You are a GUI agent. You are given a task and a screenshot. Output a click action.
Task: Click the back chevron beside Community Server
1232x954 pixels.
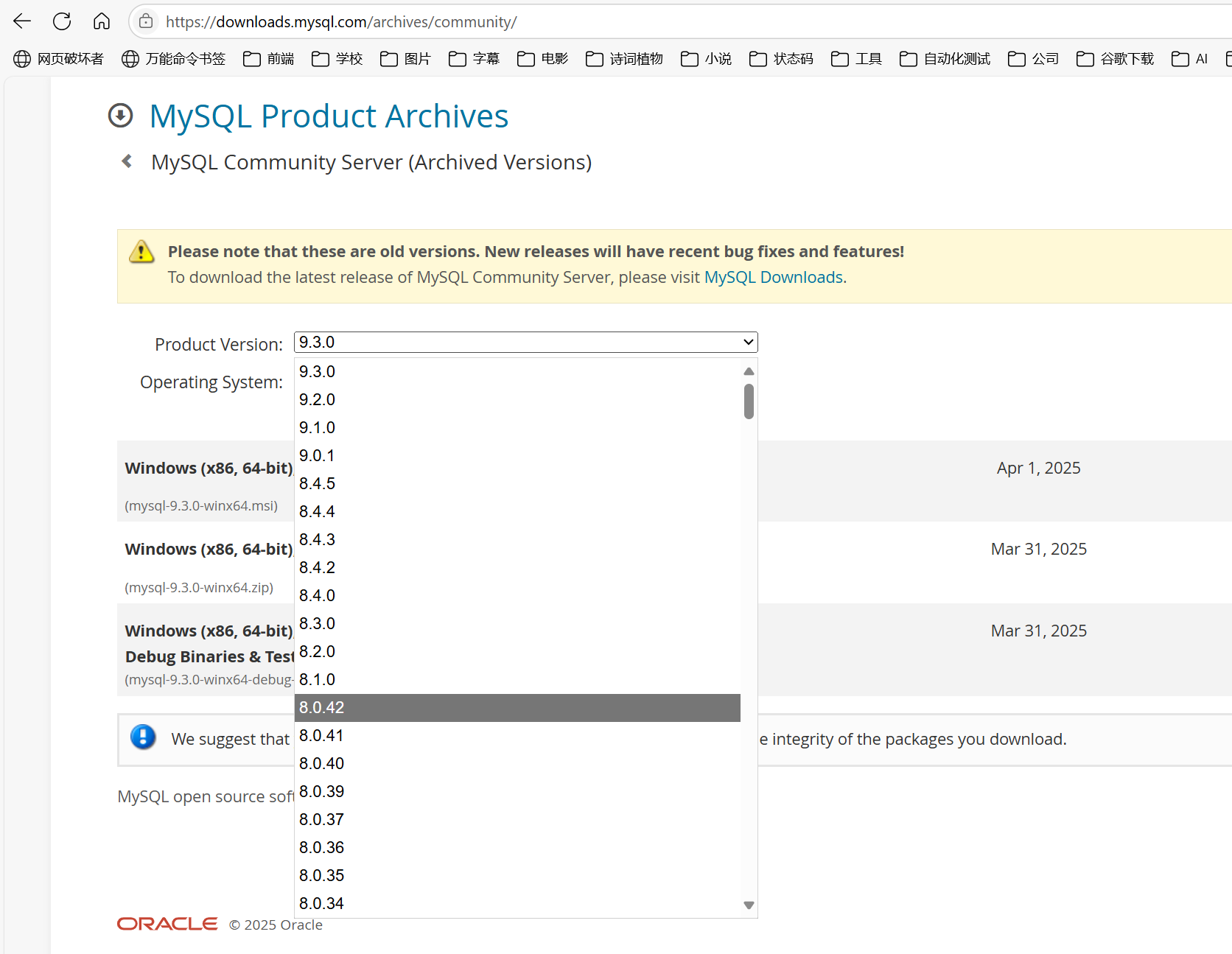click(127, 161)
